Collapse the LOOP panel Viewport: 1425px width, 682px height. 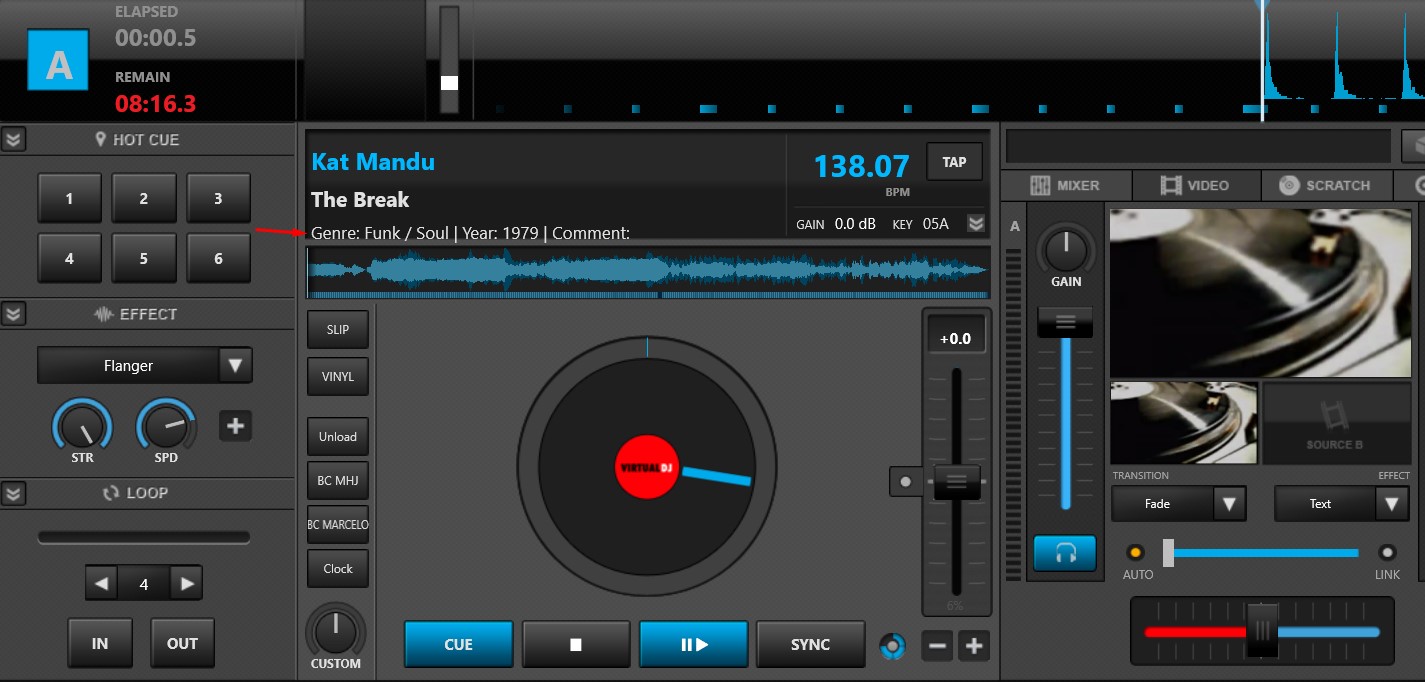click(13, 493)
